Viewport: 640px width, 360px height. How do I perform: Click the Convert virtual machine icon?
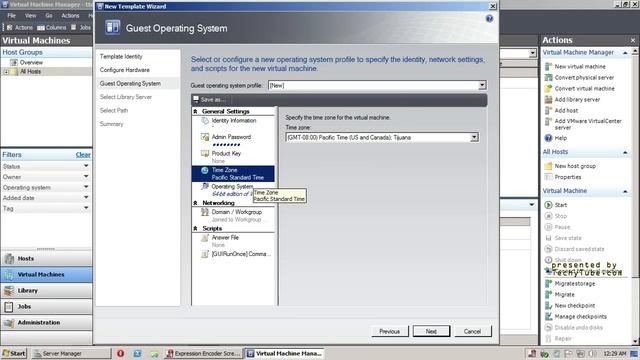(549, 88)
